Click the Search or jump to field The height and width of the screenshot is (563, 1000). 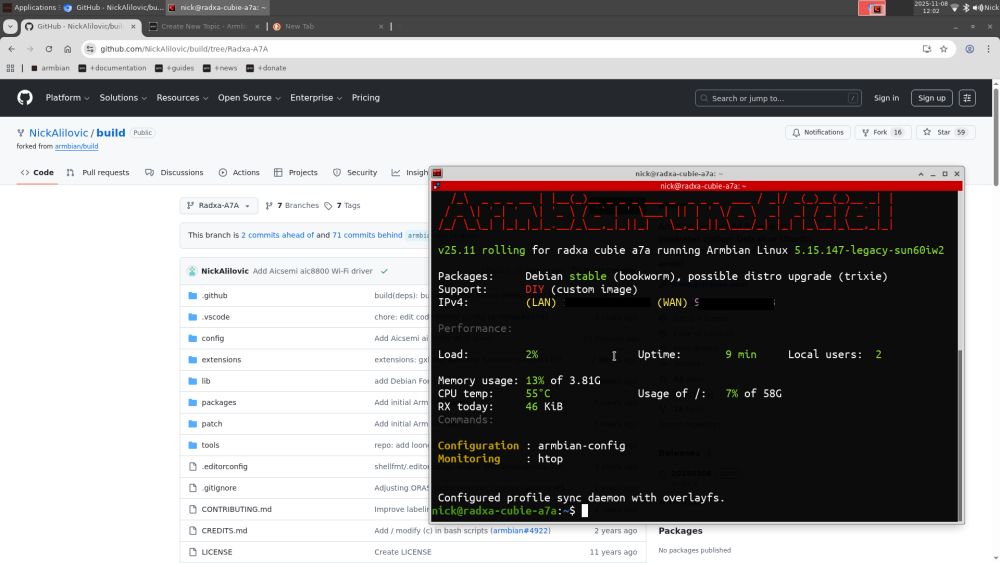[x=778, y=98]
